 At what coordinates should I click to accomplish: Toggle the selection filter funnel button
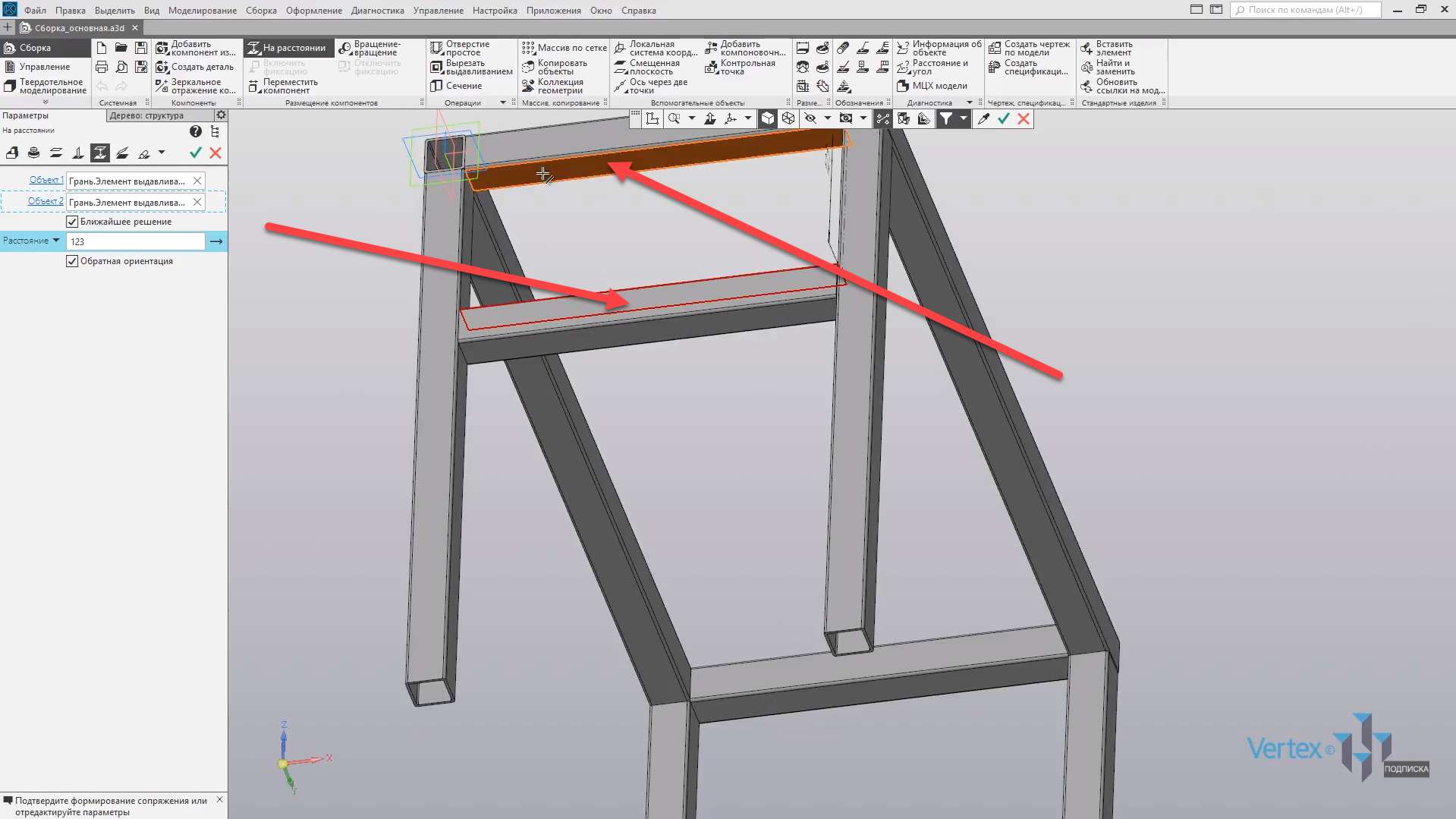tap(946, 118)
